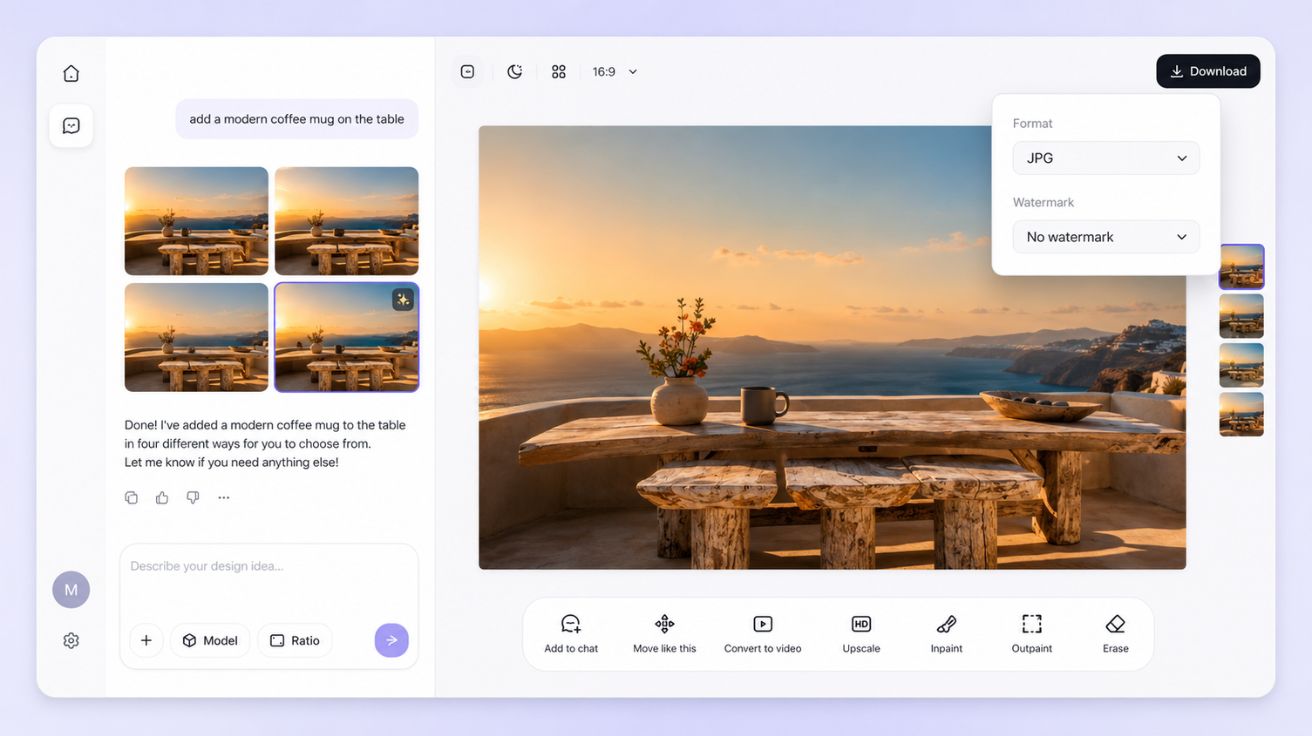Select the Inpaint brush tool

pyautogui.click(x=946, y=634)
